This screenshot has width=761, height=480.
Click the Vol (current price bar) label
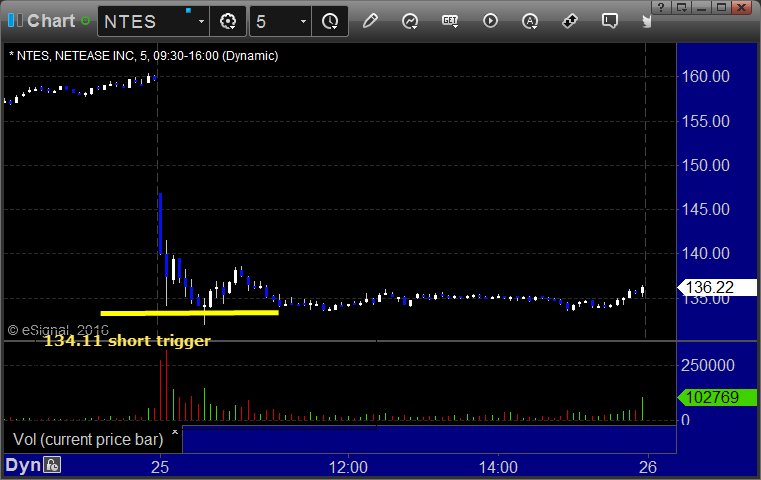click(x=88, y=439)
